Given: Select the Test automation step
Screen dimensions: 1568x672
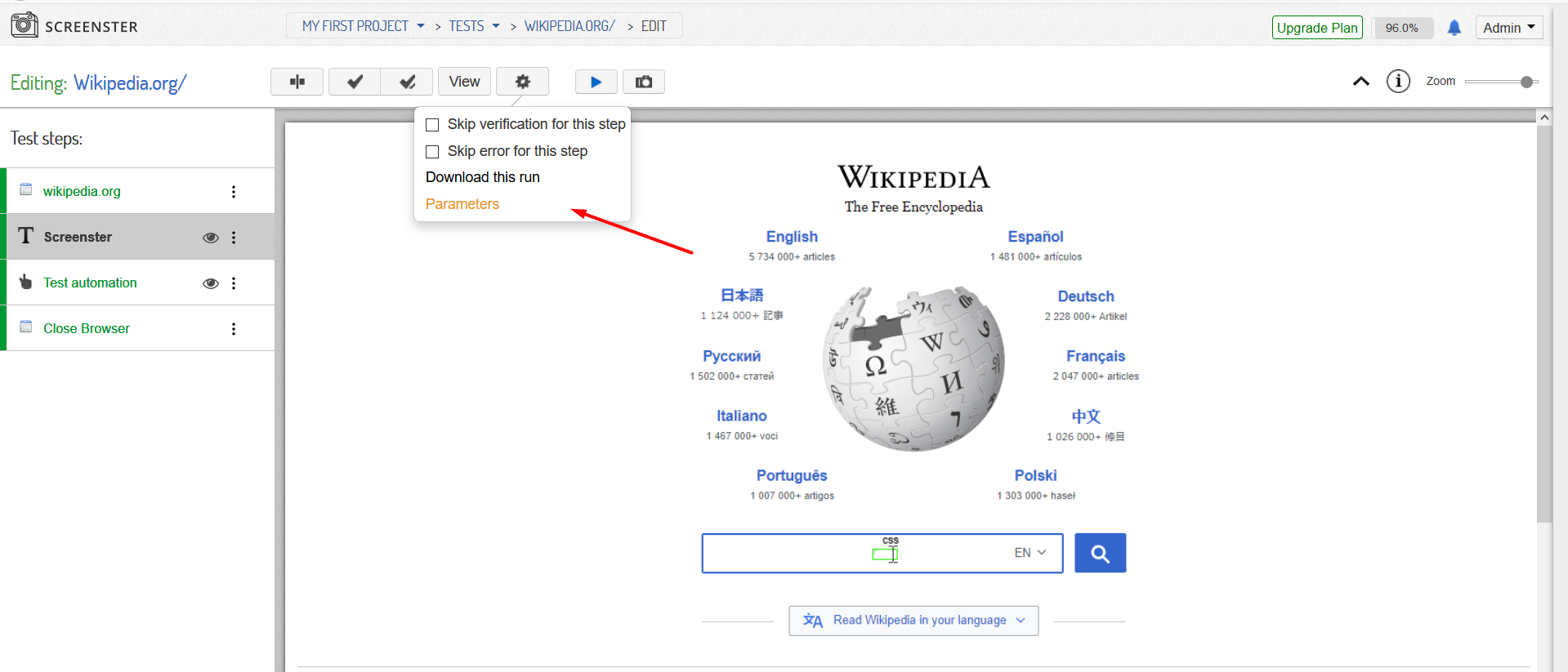Looking at the screenshot, I should pos(137,283).
